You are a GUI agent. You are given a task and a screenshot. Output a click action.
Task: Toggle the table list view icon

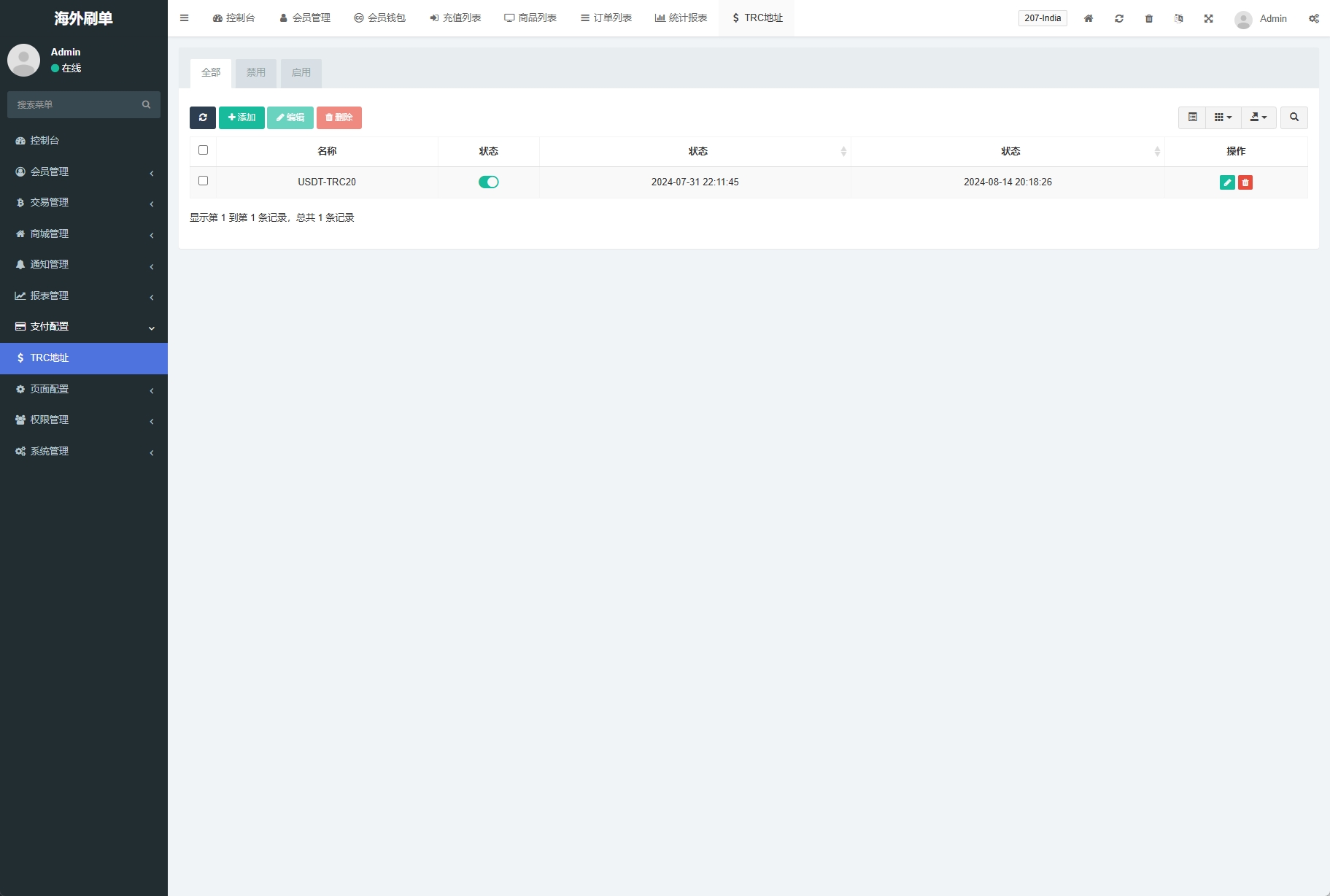coord(1192,117)
